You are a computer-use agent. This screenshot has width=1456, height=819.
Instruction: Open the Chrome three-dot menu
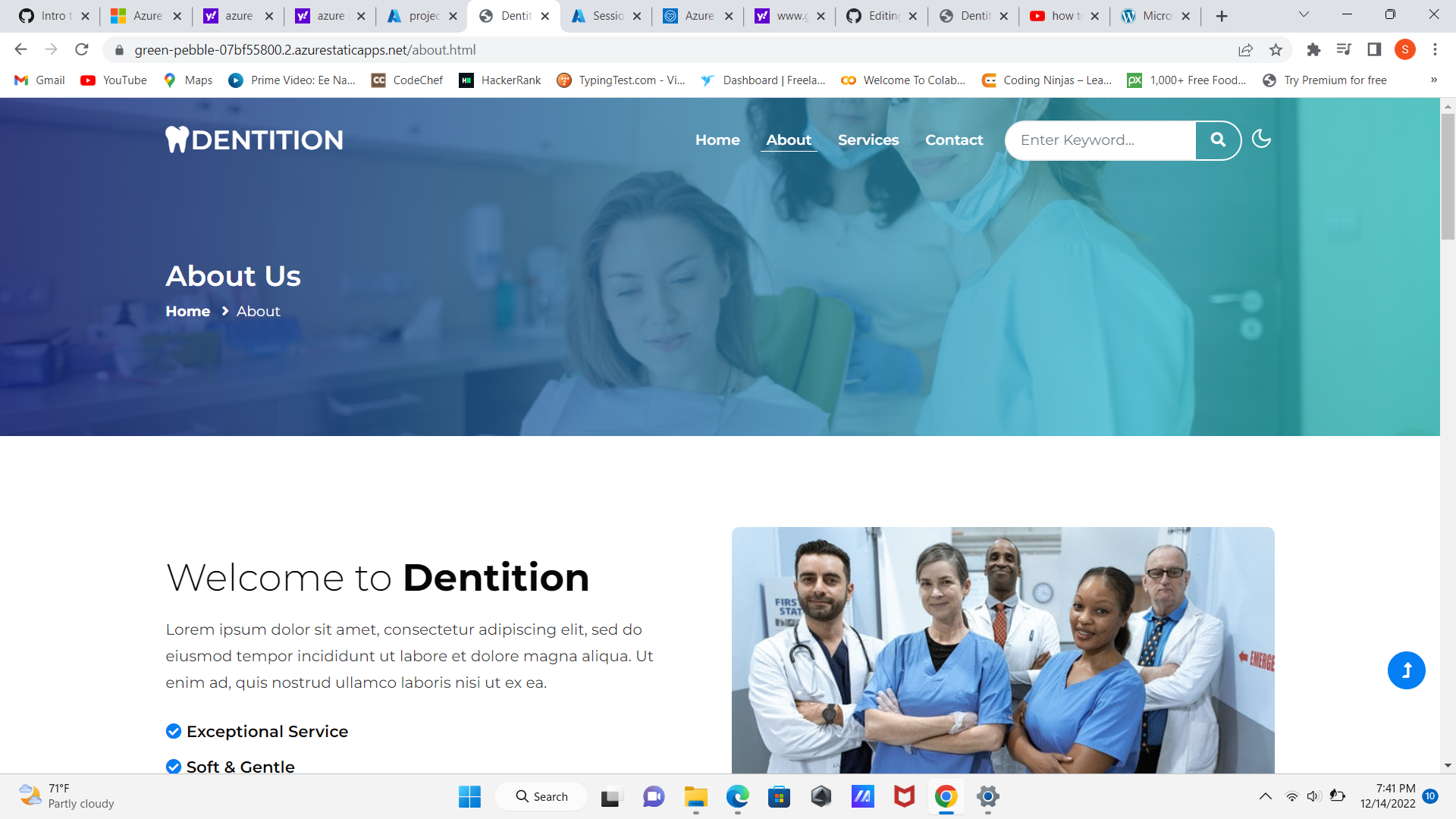click(1435, 50)
